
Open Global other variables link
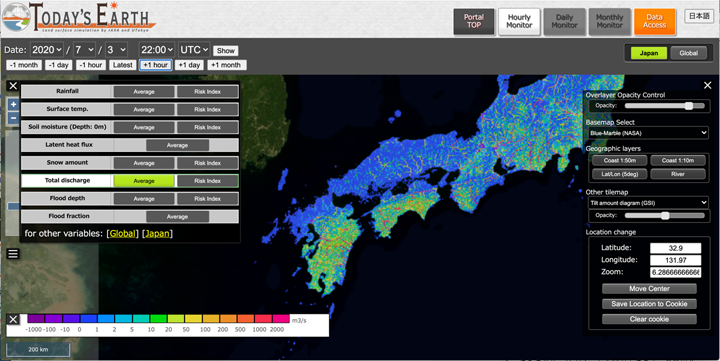(122, 233)
